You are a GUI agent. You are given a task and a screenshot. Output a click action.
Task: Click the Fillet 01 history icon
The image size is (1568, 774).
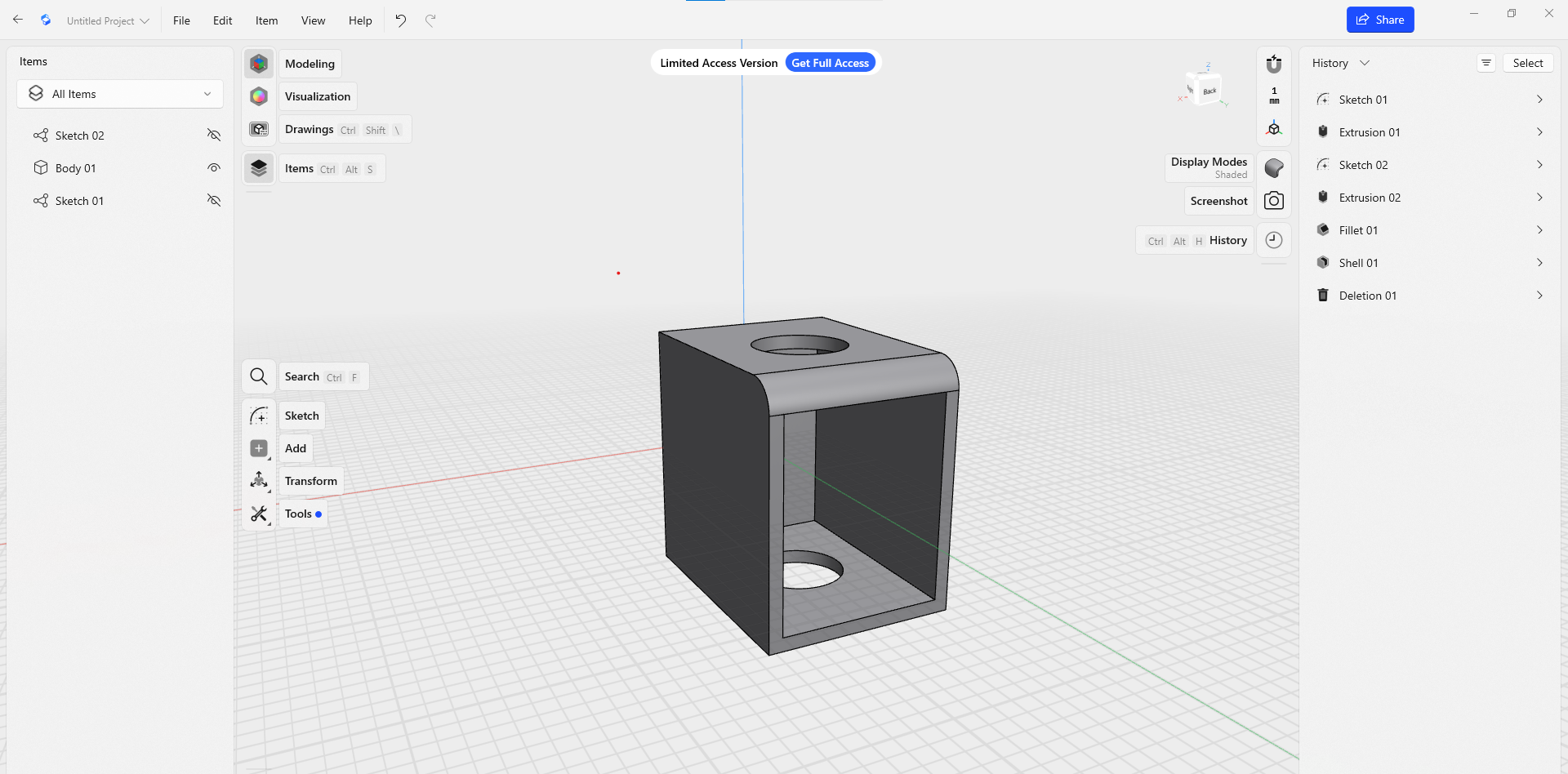click(1323, 229)
